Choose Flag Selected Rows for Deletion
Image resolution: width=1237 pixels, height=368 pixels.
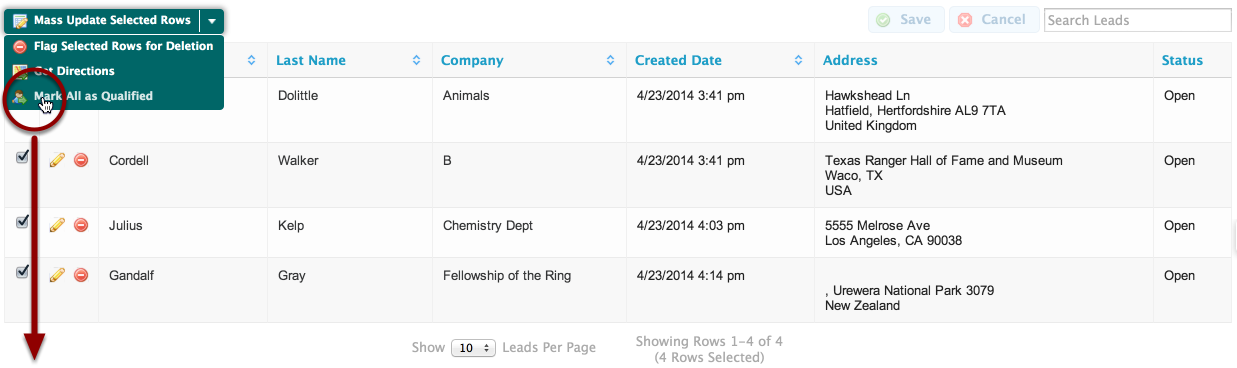pyautogui.click(x=113, y=46)
